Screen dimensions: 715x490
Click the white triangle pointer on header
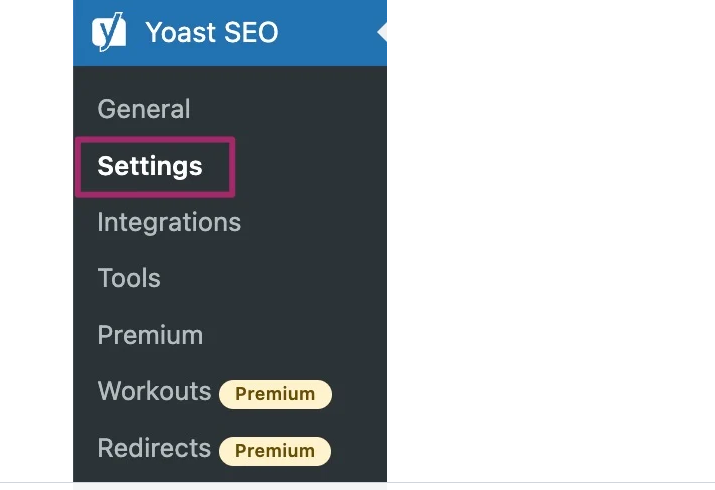coord(382,32)
